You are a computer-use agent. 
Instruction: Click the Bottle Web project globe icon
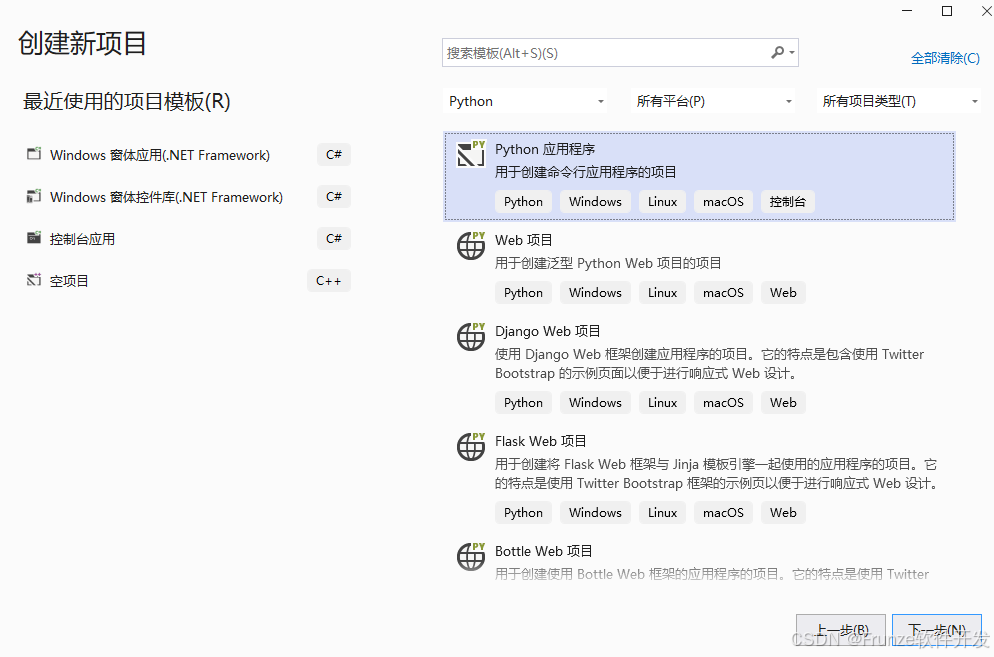[471, 556]
